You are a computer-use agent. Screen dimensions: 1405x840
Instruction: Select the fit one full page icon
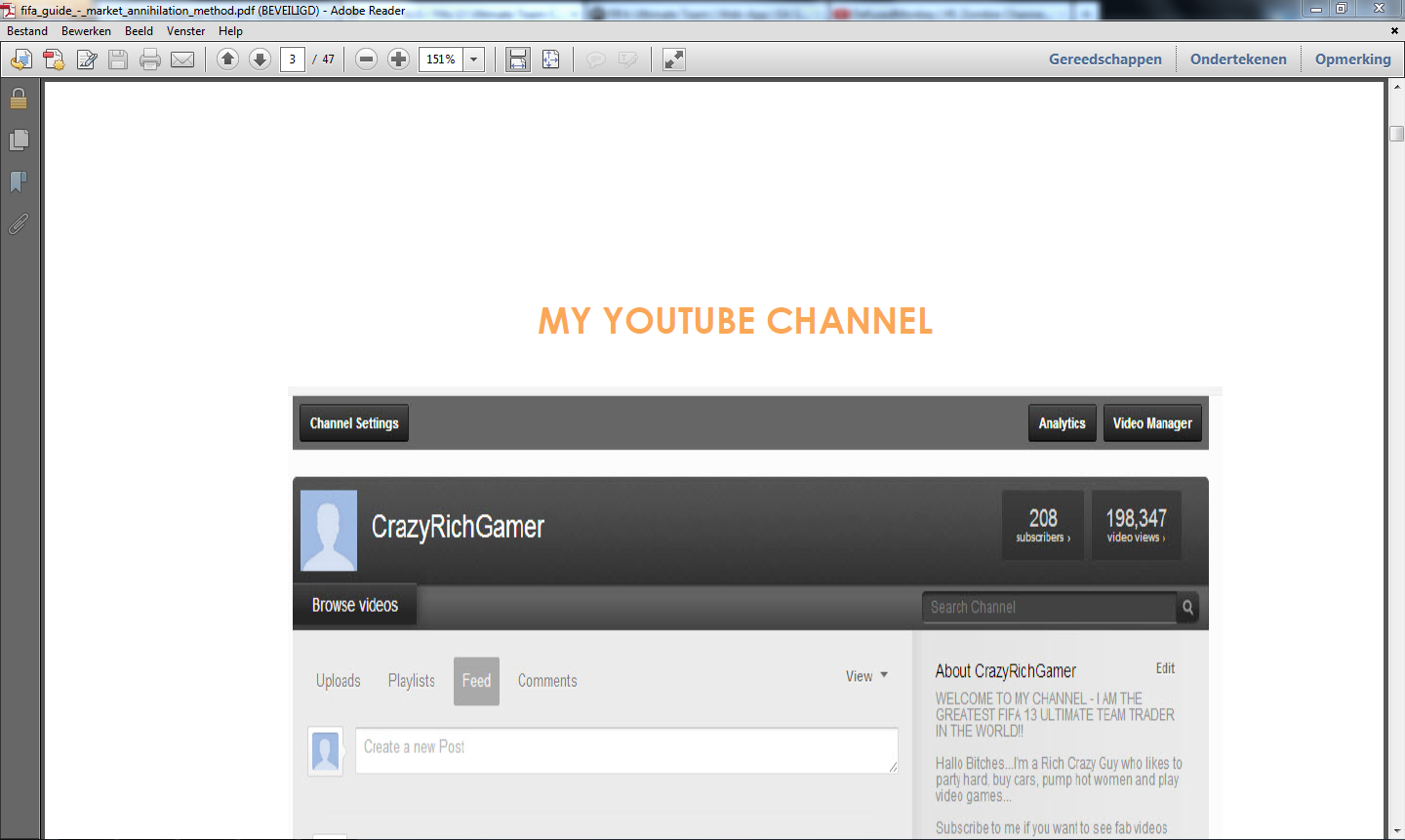tap(551, 60)
